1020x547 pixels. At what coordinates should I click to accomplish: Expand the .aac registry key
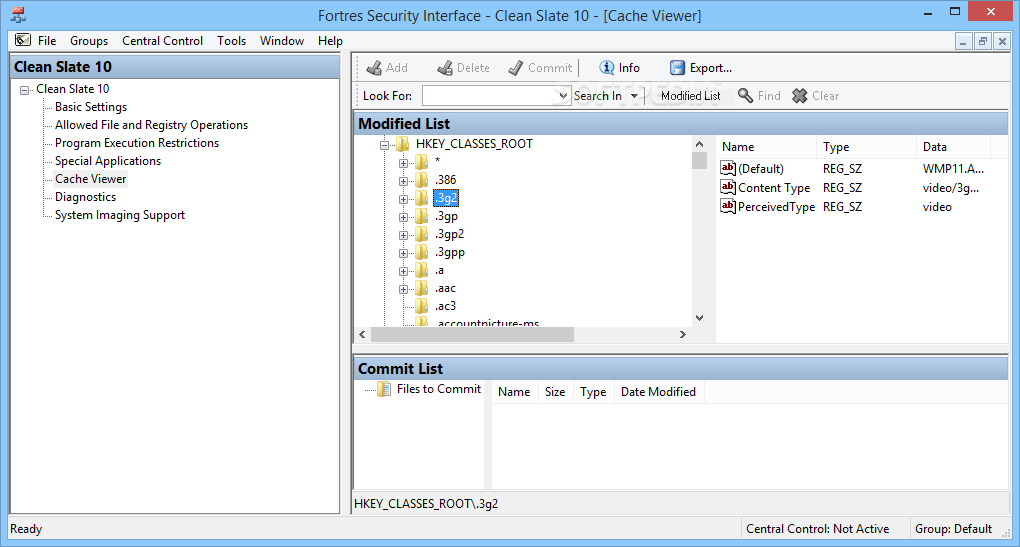(x=403, y=289)
